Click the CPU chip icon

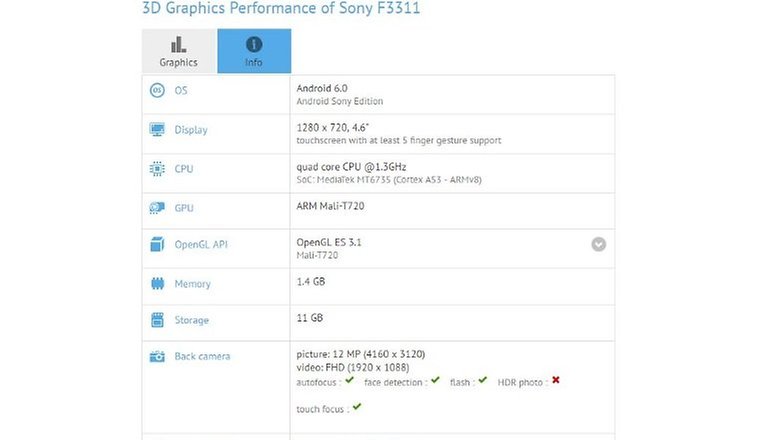pos(157,169)
